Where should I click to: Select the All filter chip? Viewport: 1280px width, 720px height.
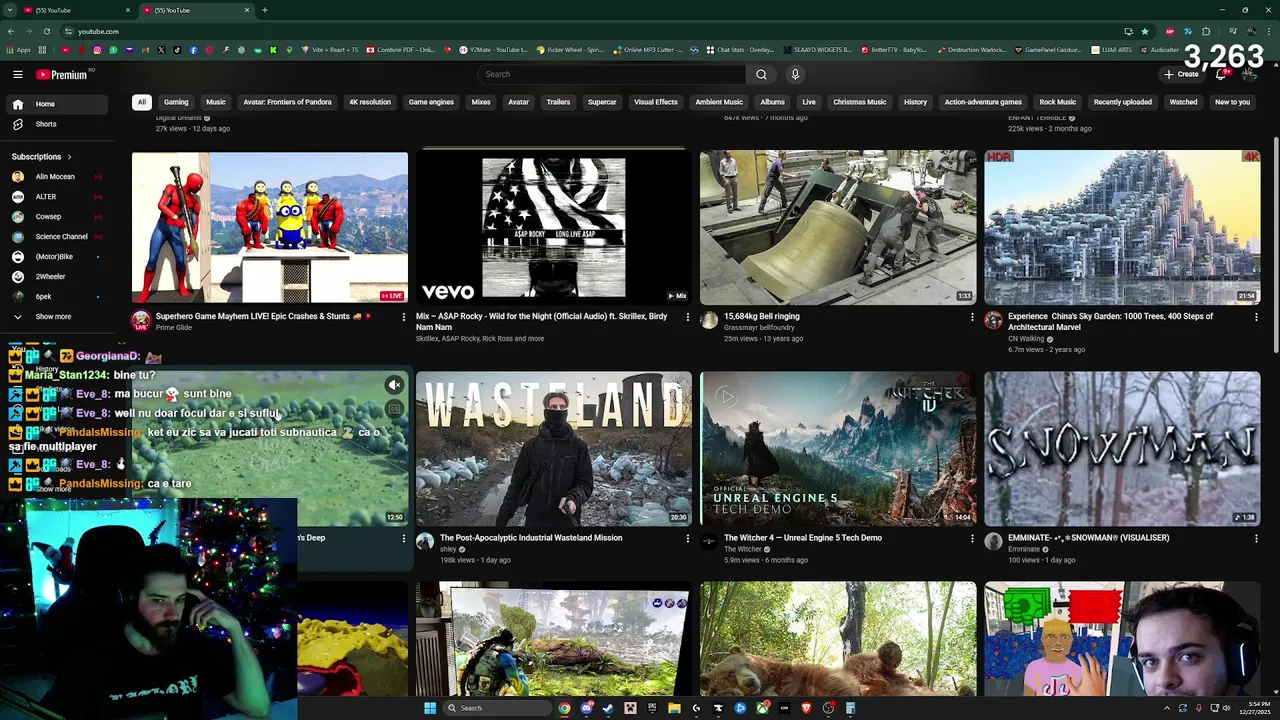click(142, 102)
